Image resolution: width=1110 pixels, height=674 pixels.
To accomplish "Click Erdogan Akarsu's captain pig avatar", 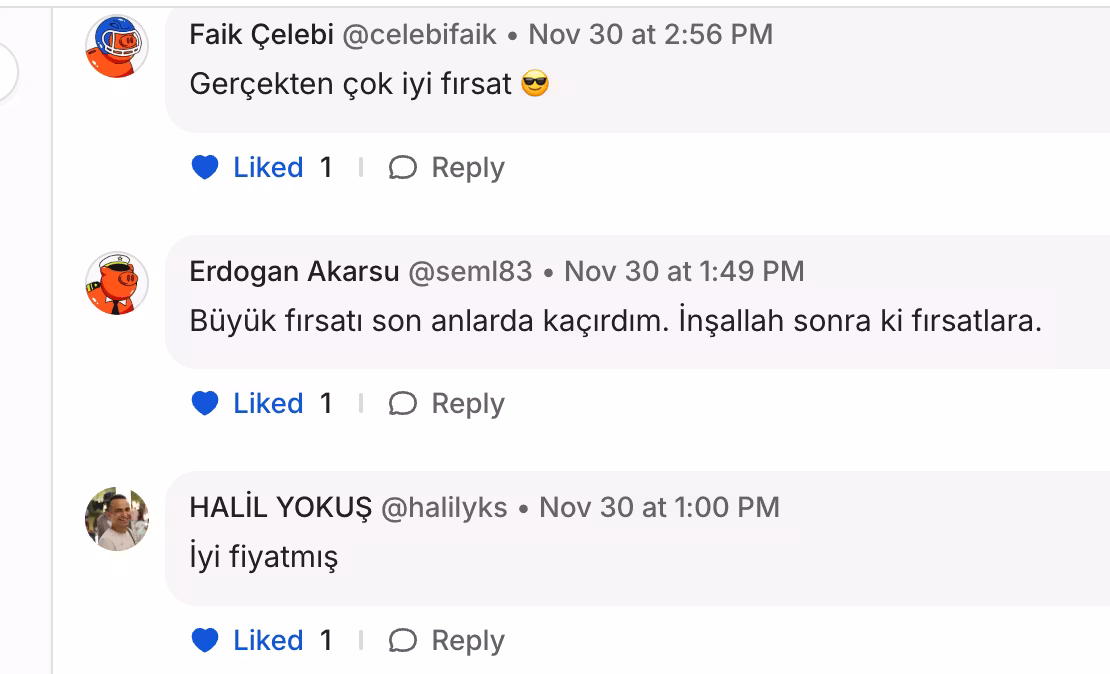I will click(x=117, y=283).
